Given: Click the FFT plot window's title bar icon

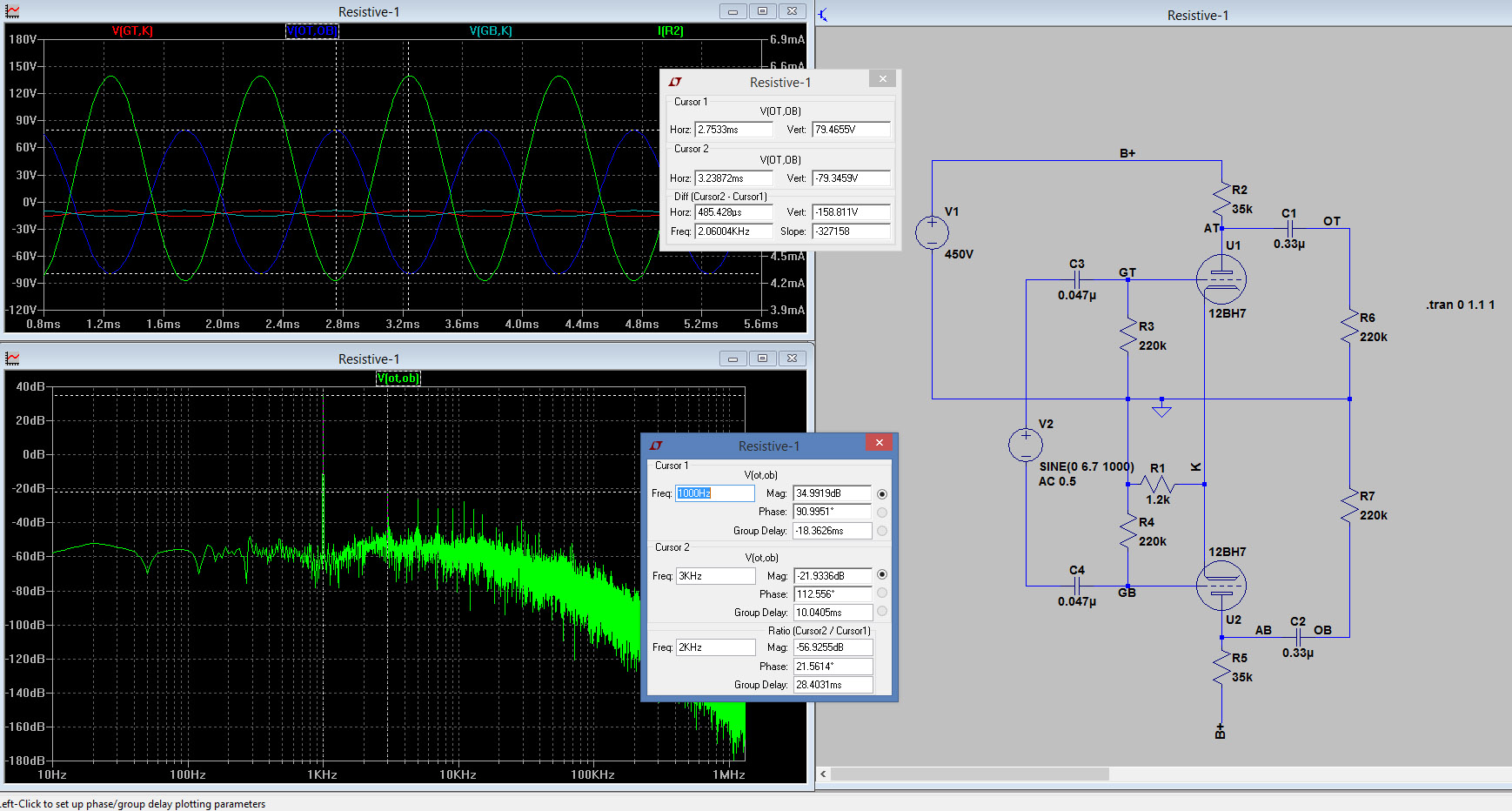Looking at the screenshot, I should coord(12,359).
